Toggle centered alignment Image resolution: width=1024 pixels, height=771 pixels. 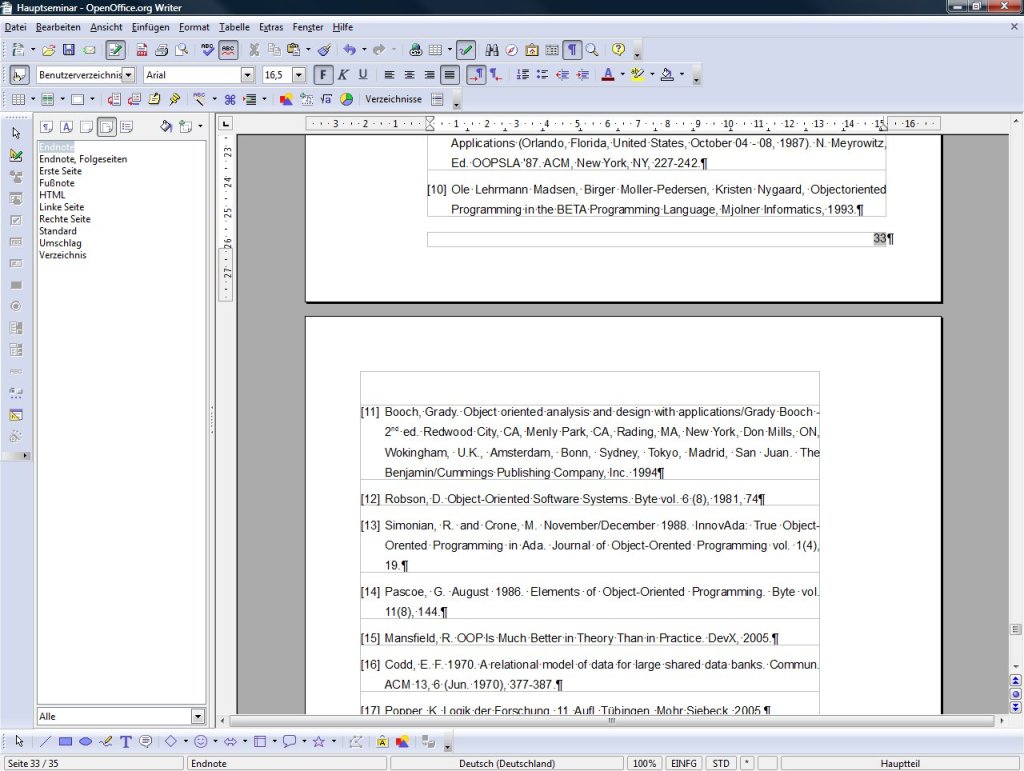click(409, 75)
